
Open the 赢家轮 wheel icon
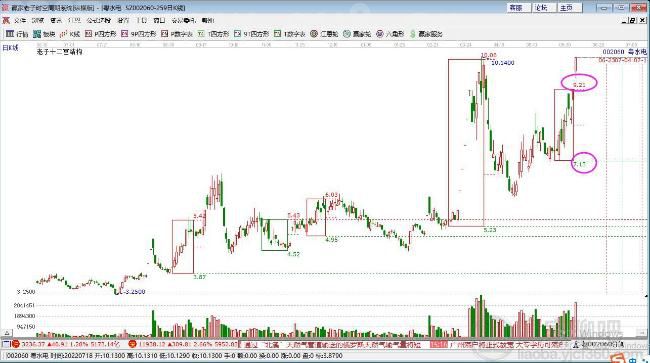pos(357,34)
